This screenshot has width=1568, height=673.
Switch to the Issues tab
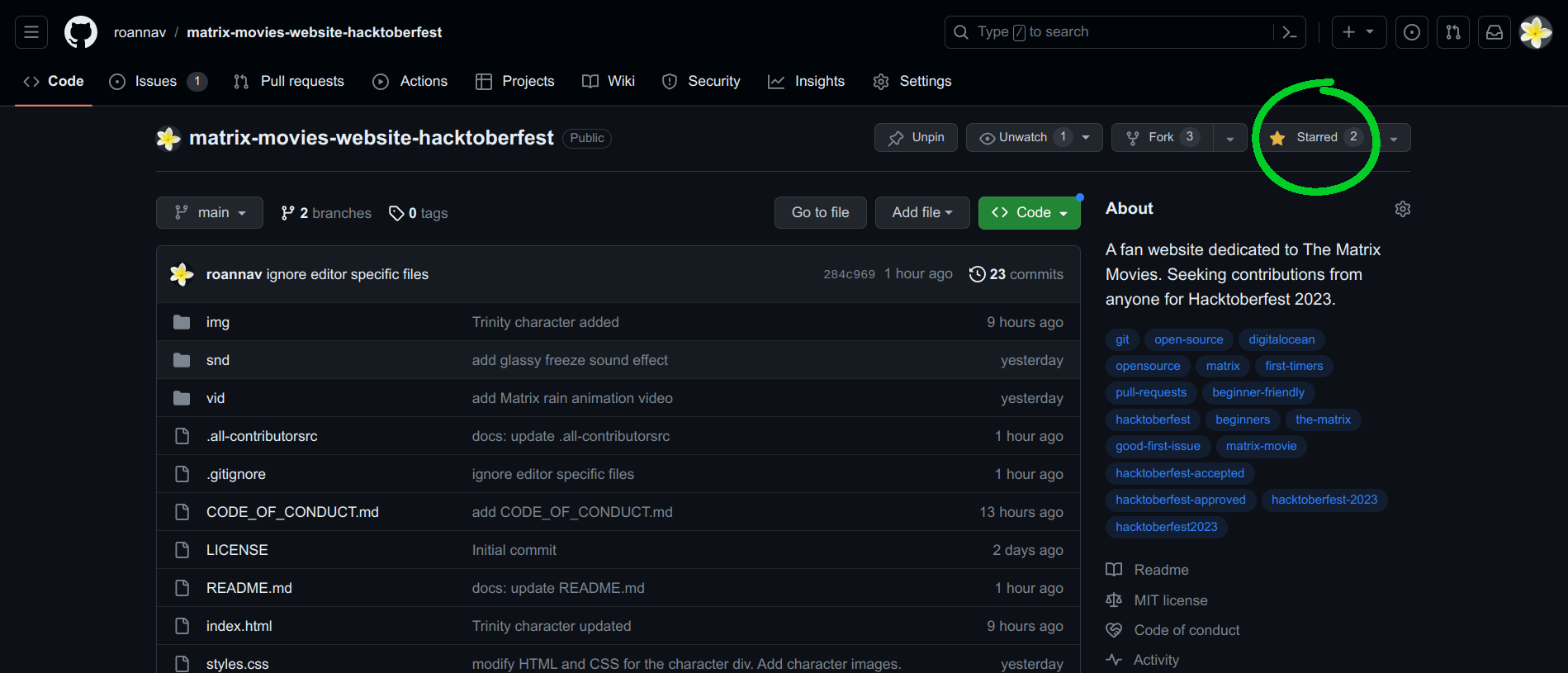click(158, 81)
